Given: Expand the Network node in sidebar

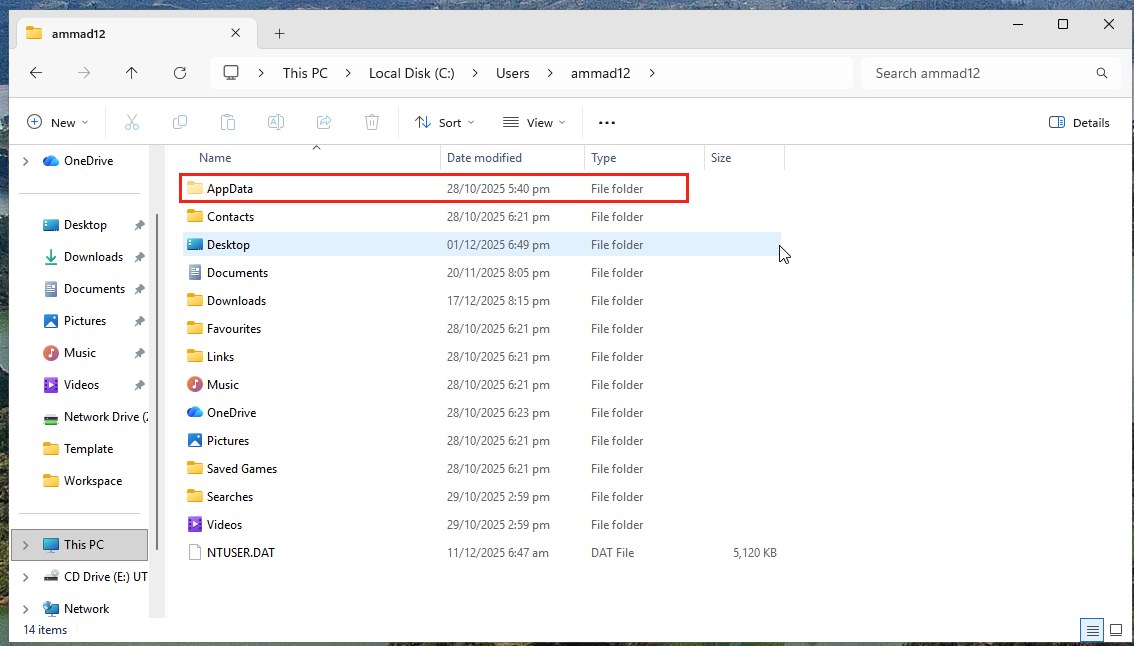Looking at the screenshot, I should pyautogui.click(x=26, y=608).
